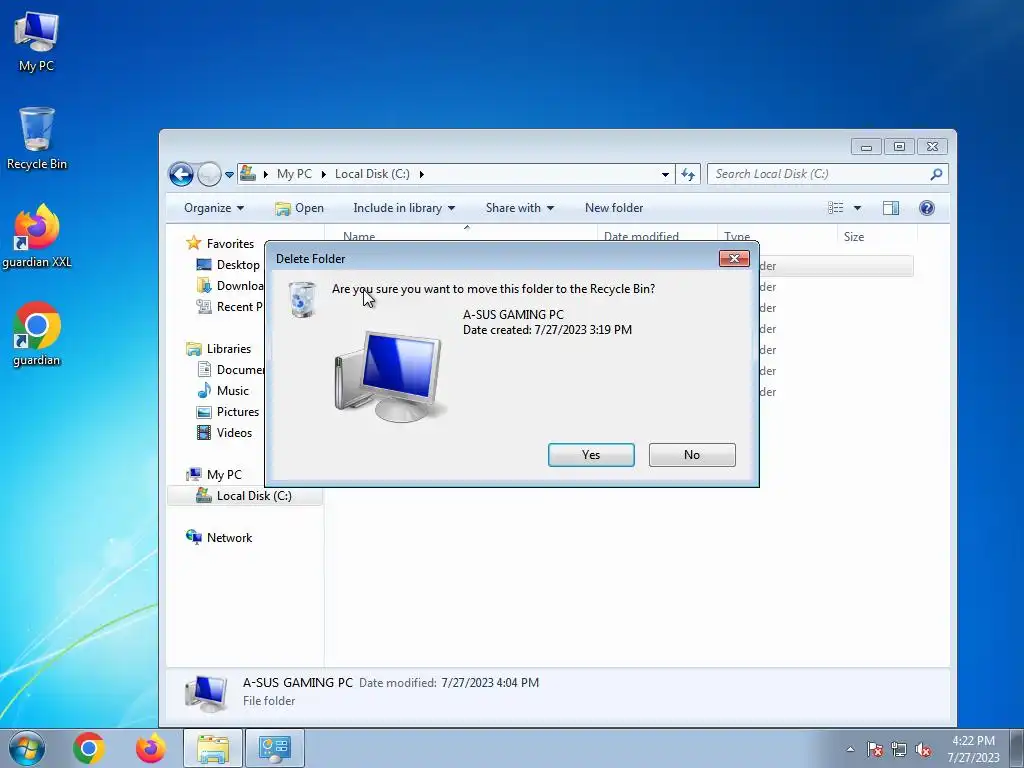
Task: Select My PC in address breadcrumb
Action: click(294, 174)
